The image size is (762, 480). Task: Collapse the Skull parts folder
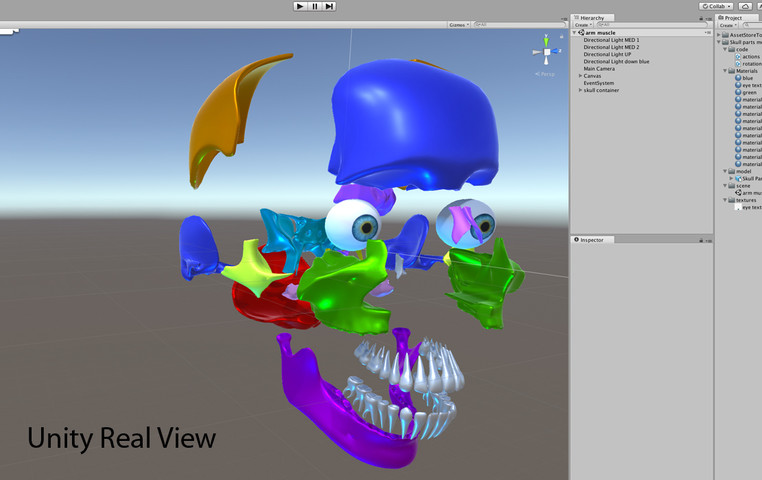[x=719, y=42]
